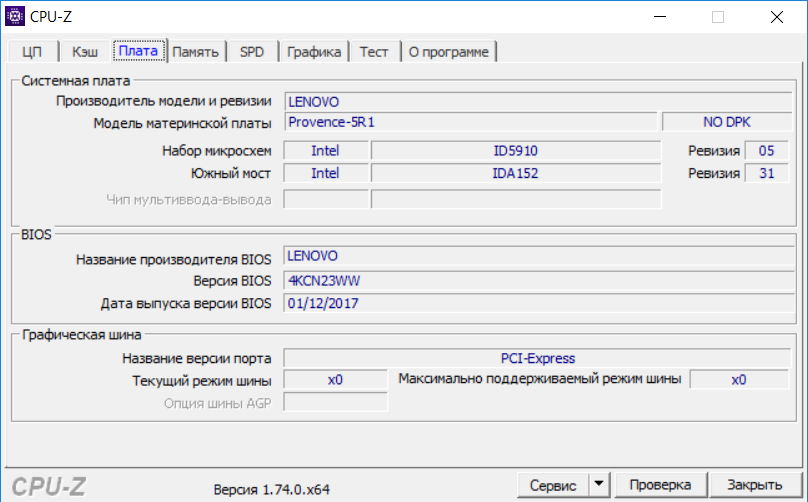Image resolution: width=808 pixels, height=502 pixels.
Task: Expand the Сервис dropdown arrow
Action: coord(599,484)
